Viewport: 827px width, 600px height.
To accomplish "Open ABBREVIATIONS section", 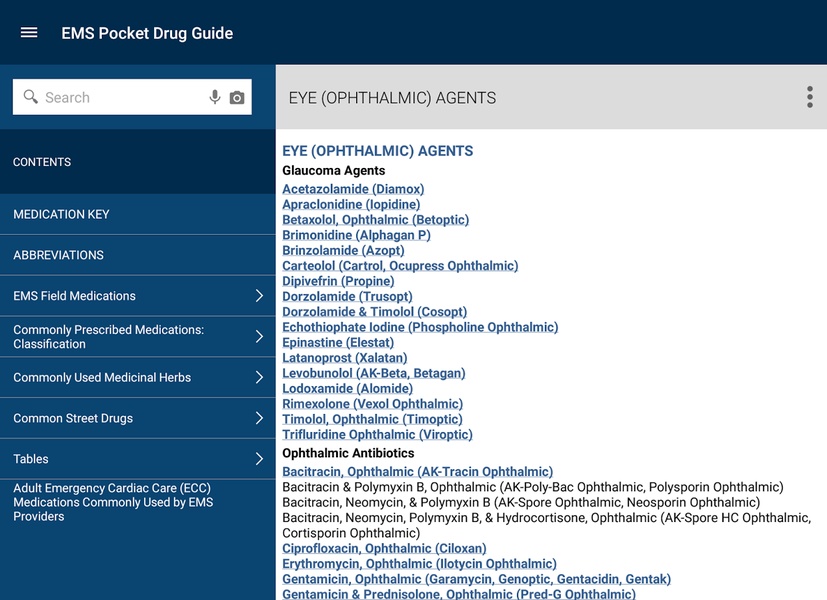I will 138,255.
